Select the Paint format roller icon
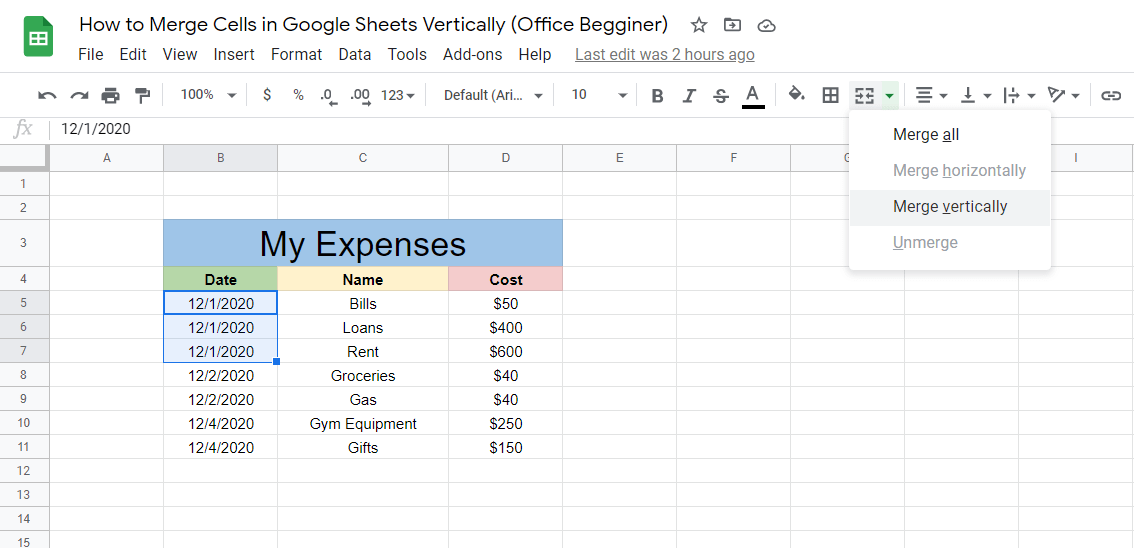This screenshot has width=1134, height=548. 142,95
